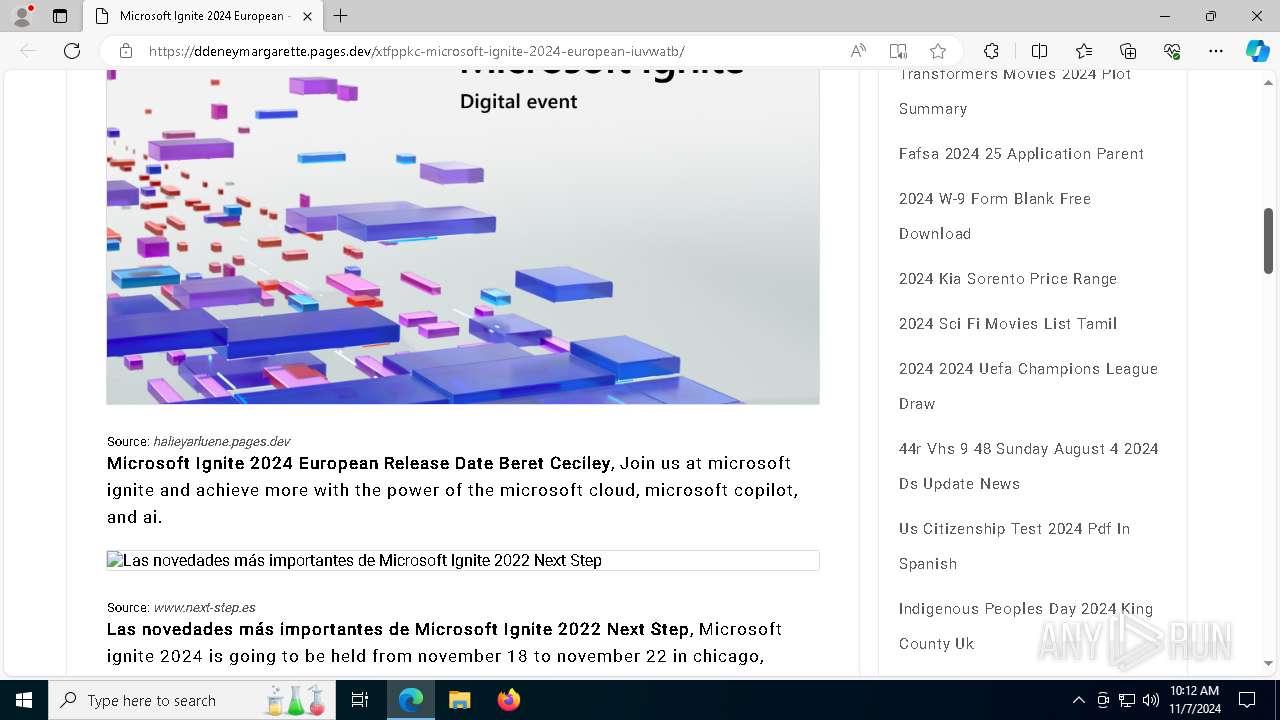Close the Microsoft Ignite 2024 tab
The height and width of the screenshot is (720, 1280).
click(307, 16)
